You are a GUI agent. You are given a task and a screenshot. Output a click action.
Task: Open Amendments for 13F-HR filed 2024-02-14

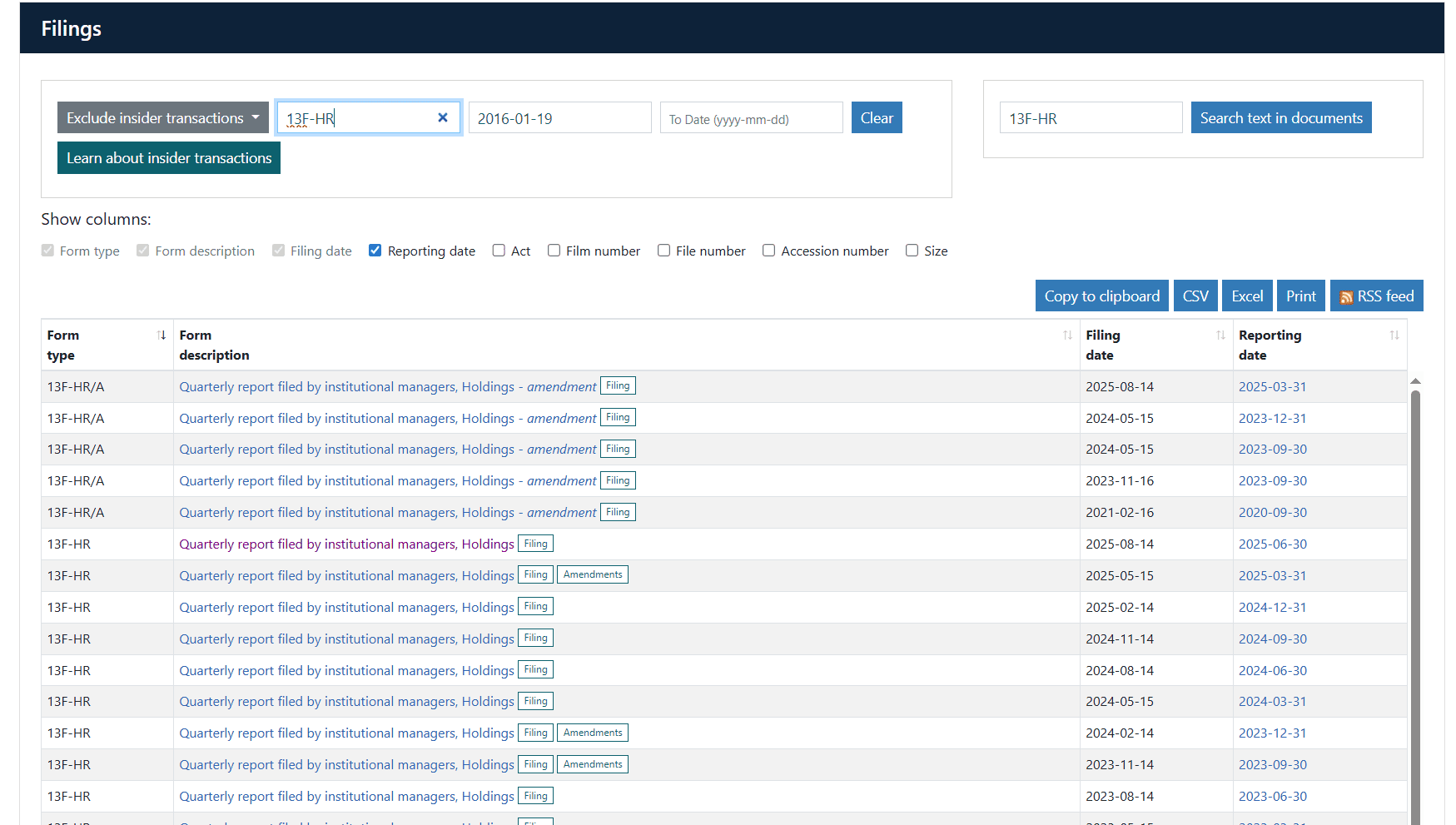click(593, 733)
